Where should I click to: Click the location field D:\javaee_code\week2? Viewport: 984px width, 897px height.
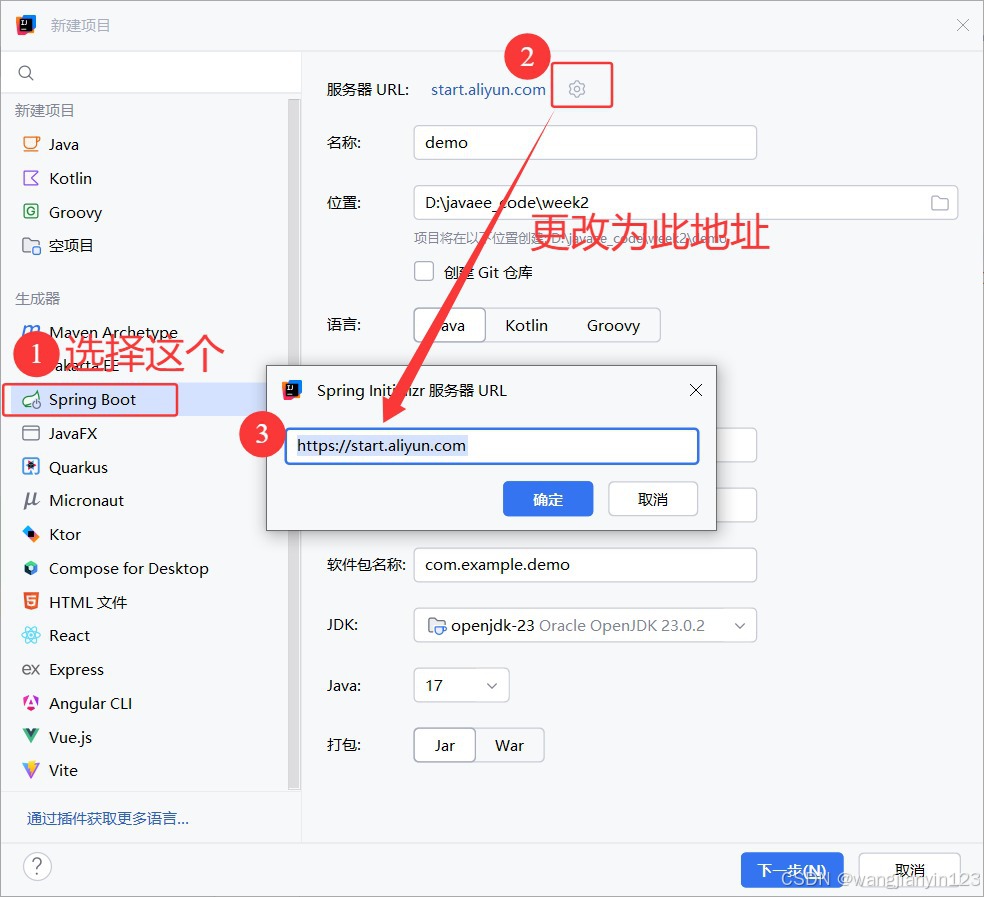coord(685,203)
